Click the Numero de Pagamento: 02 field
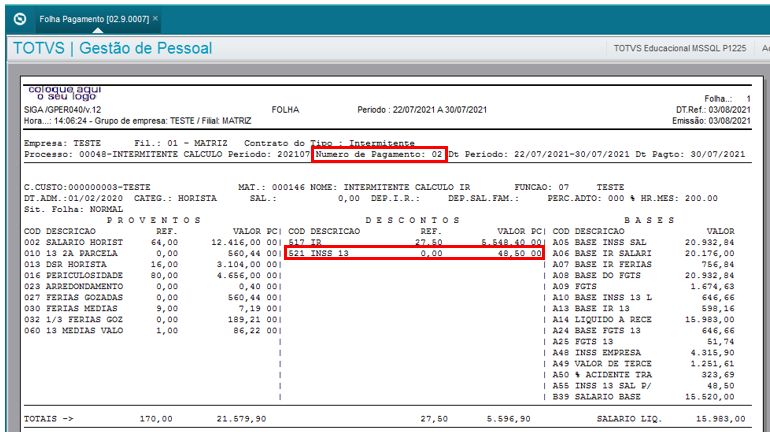This screenshot has width=770, height=432. click(x=379, y=154)
